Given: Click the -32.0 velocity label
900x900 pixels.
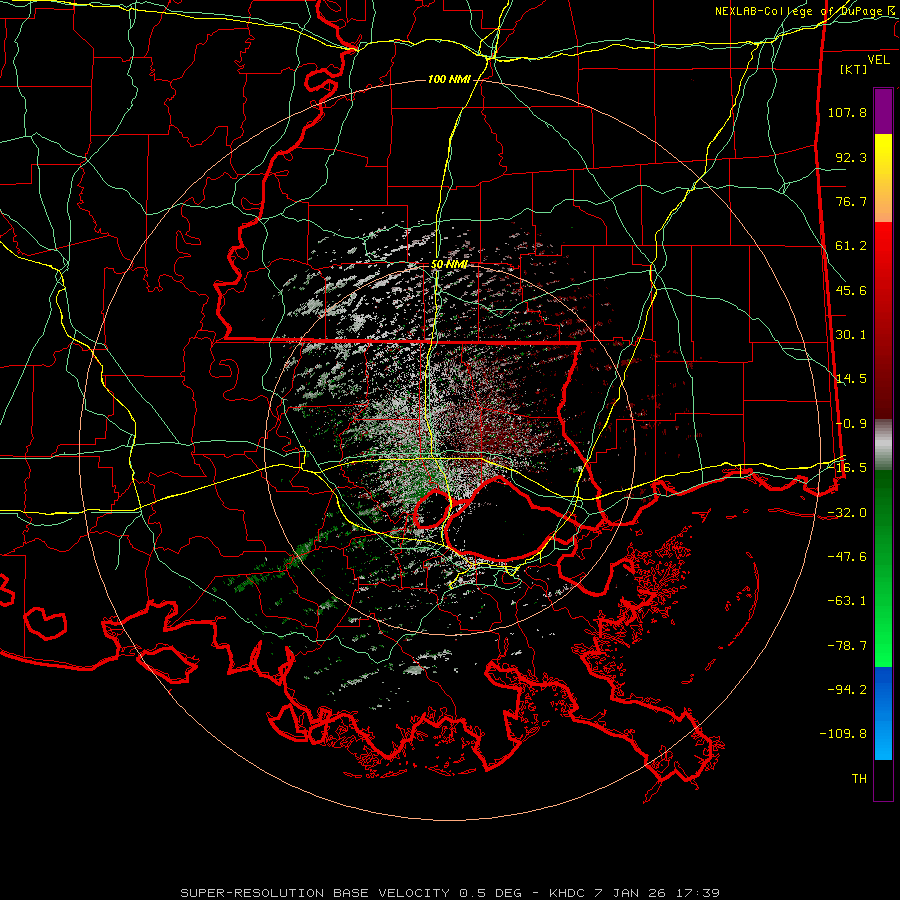Looking at the screenshot, I should click(847, 513).
